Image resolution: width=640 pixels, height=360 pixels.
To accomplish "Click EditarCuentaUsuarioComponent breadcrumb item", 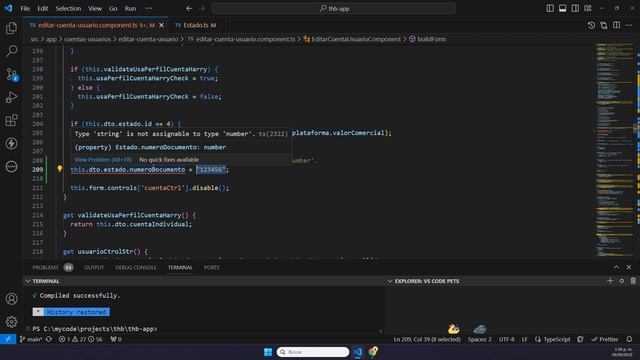I will 356,39.
